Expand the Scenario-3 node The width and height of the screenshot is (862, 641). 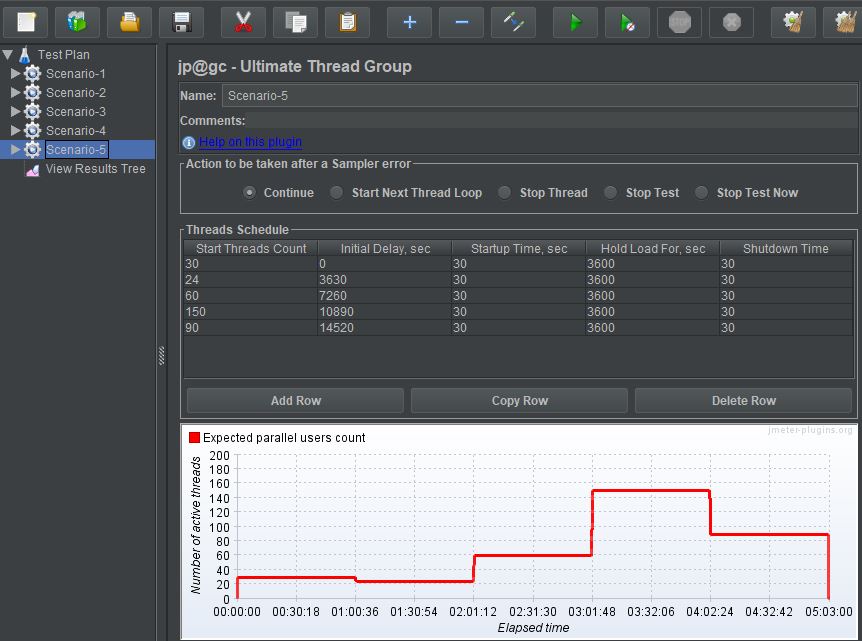(x=18, y=111)
